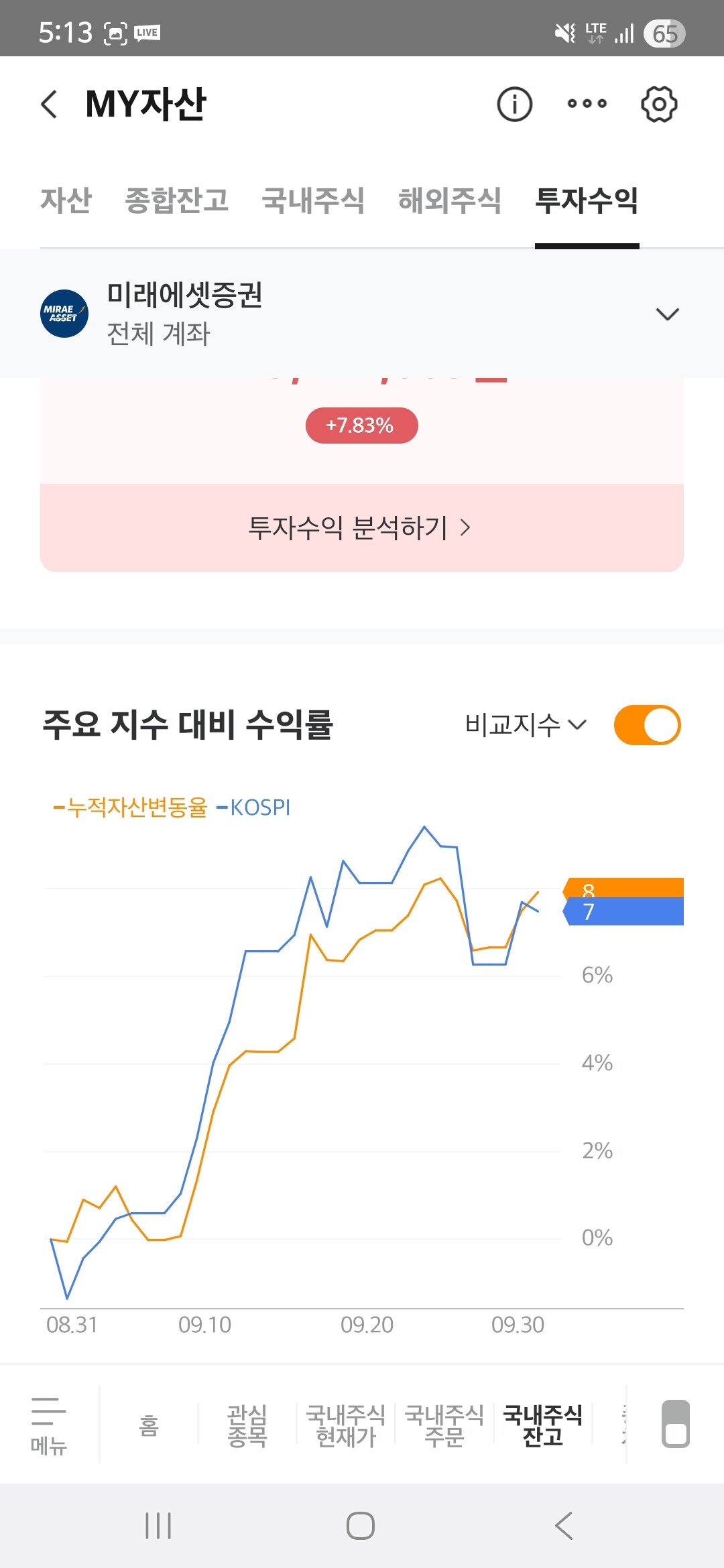Tap the rounded icon right of bottom bar
The width and height of the screenshot is (724, 1568).
point(675,1424)
